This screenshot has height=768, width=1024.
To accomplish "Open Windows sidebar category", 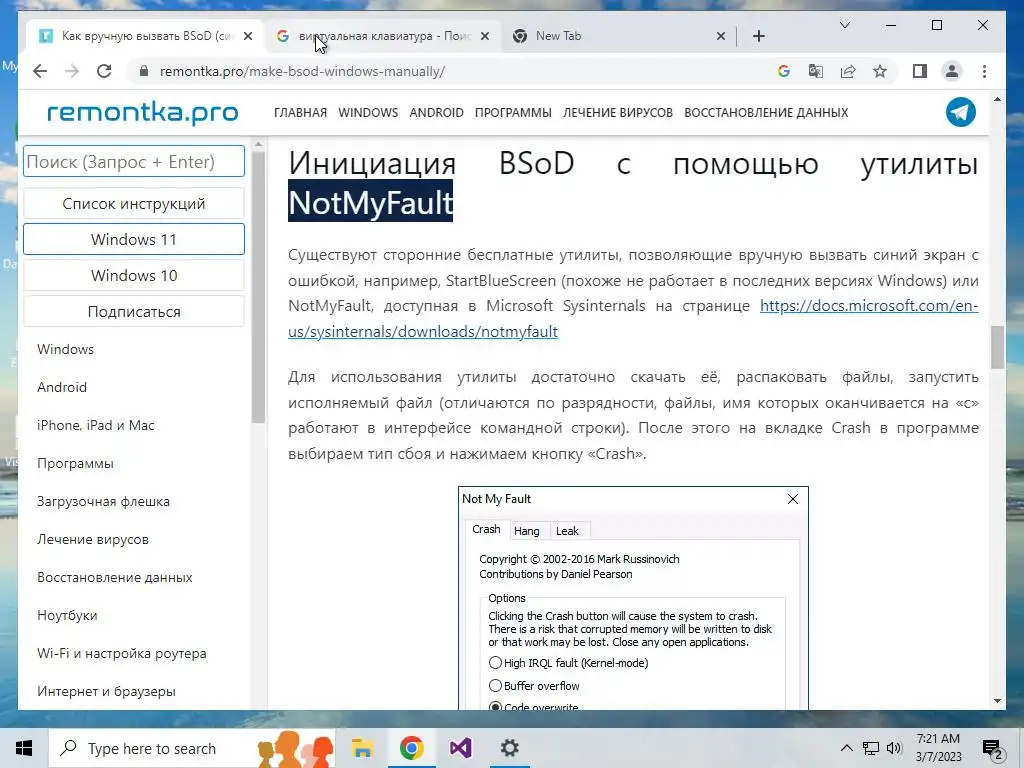I will click(x=65, y=349).
